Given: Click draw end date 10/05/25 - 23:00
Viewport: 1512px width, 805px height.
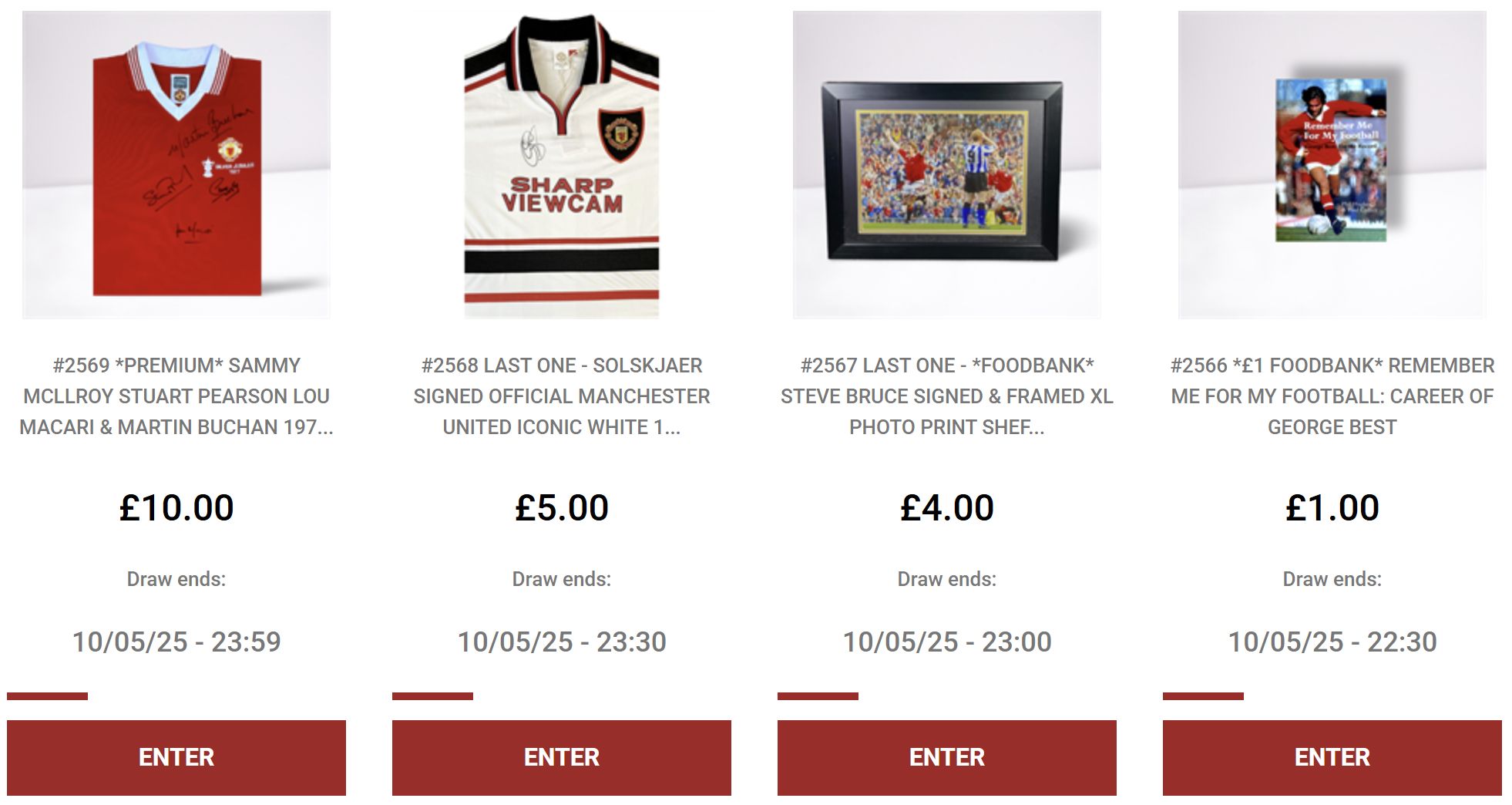Looking at the screenshot, I should 947,642.
